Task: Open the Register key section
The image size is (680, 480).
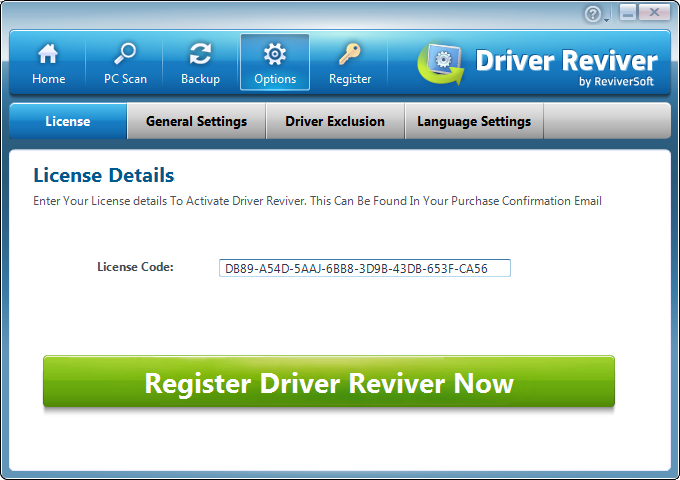Action: pyautogui.click(x=350, y=63)
